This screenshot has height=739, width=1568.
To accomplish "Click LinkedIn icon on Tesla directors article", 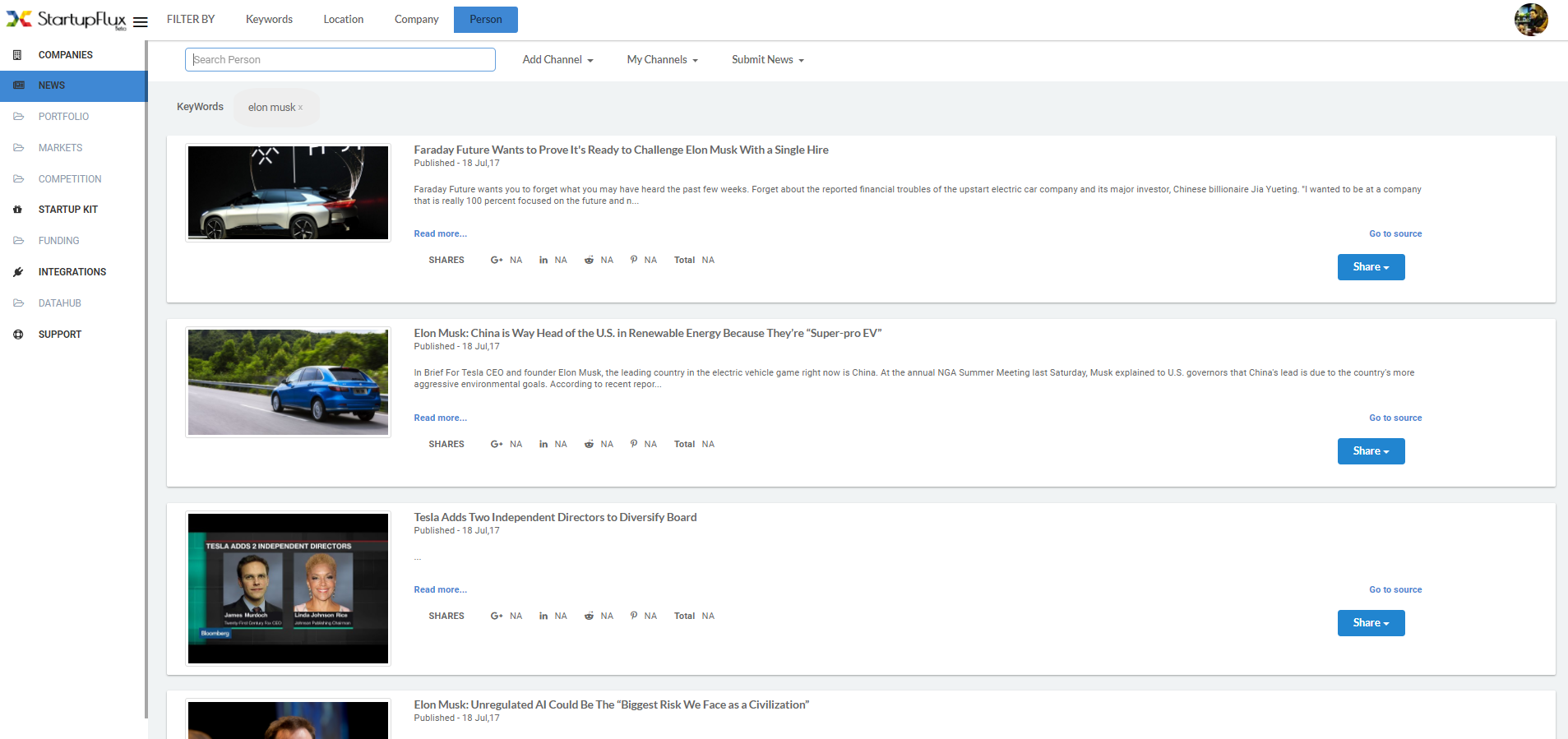I will click(x=543, y=616).
